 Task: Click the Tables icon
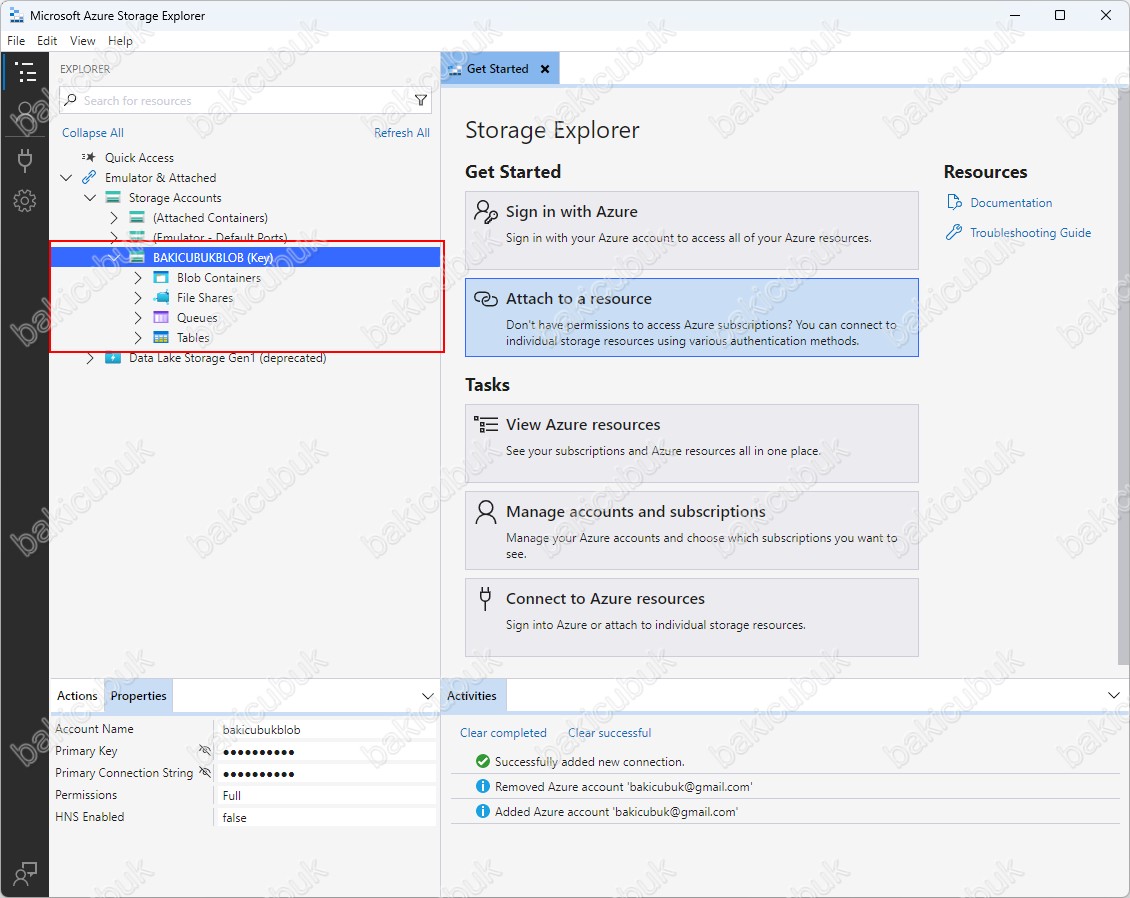[161, 338]
